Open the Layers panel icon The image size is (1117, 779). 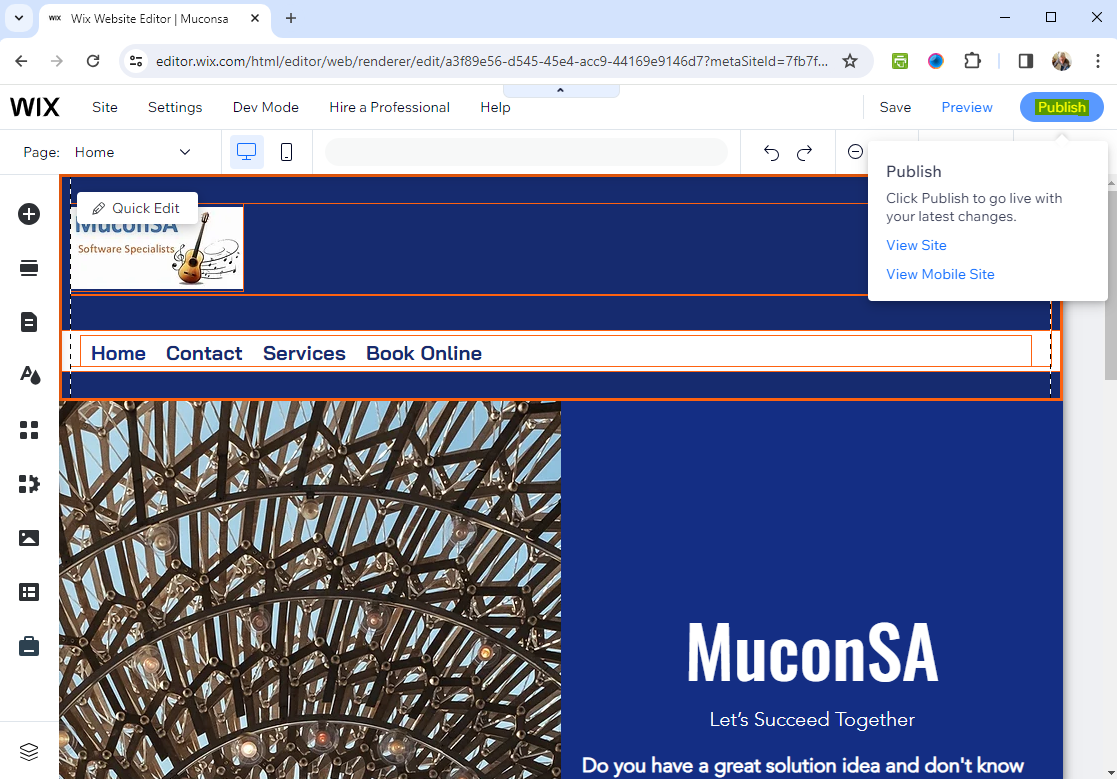(x=29, y=752)
